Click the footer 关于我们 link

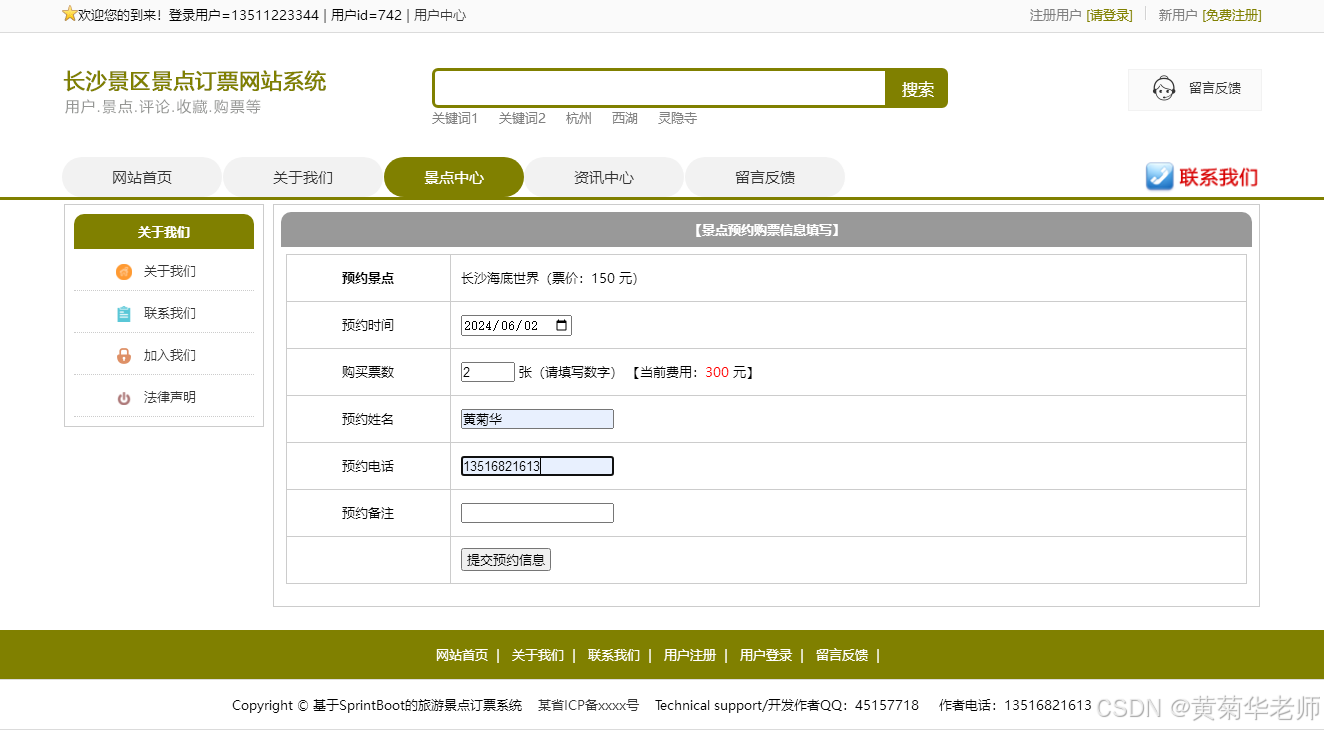pos(538,655)
